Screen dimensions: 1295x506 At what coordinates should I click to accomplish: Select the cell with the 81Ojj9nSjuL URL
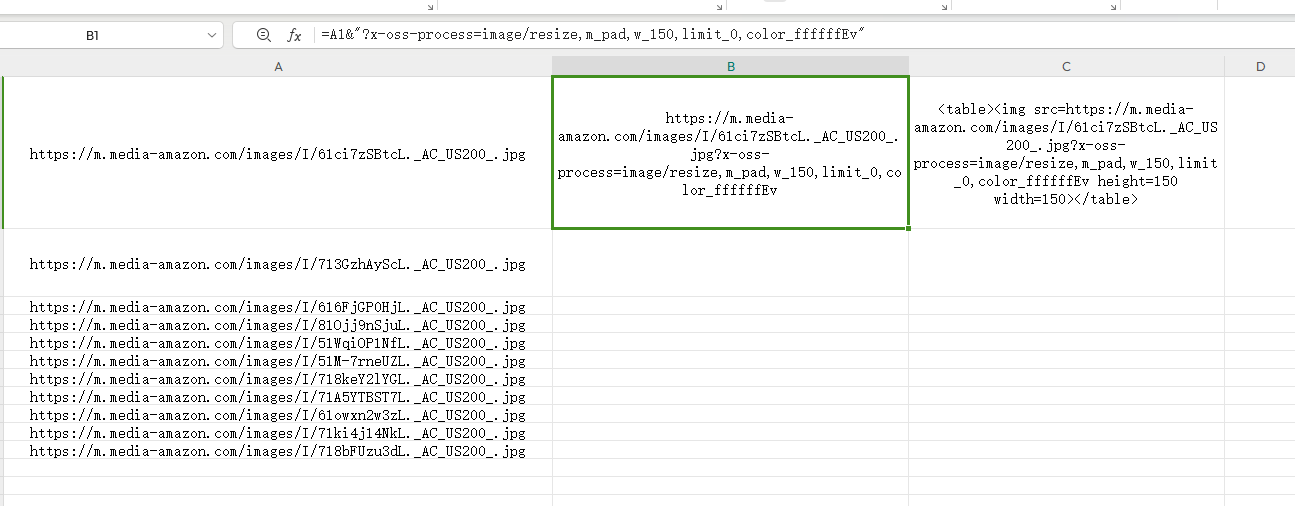(277, 324)
